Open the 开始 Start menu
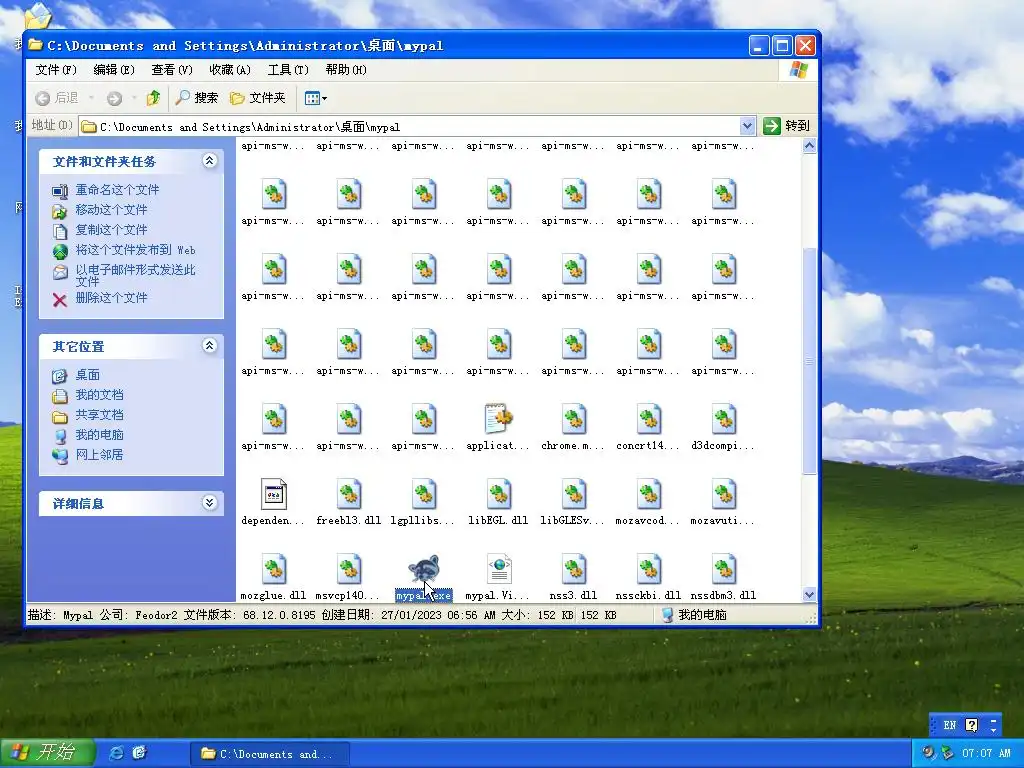 (x=47, y=753)
